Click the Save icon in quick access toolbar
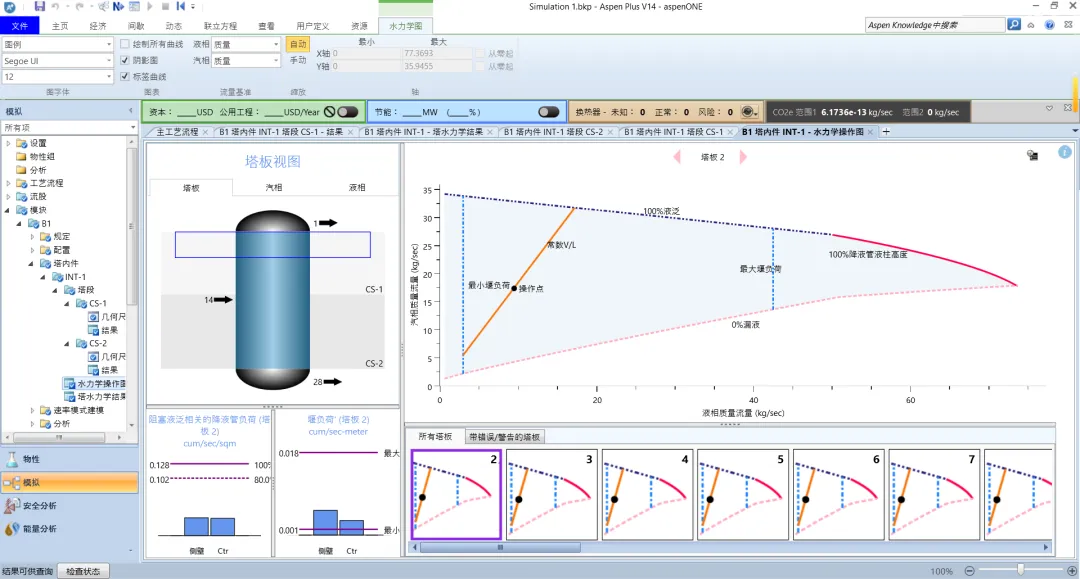This screenshot has width=1080, height=579. pos(39,7)
